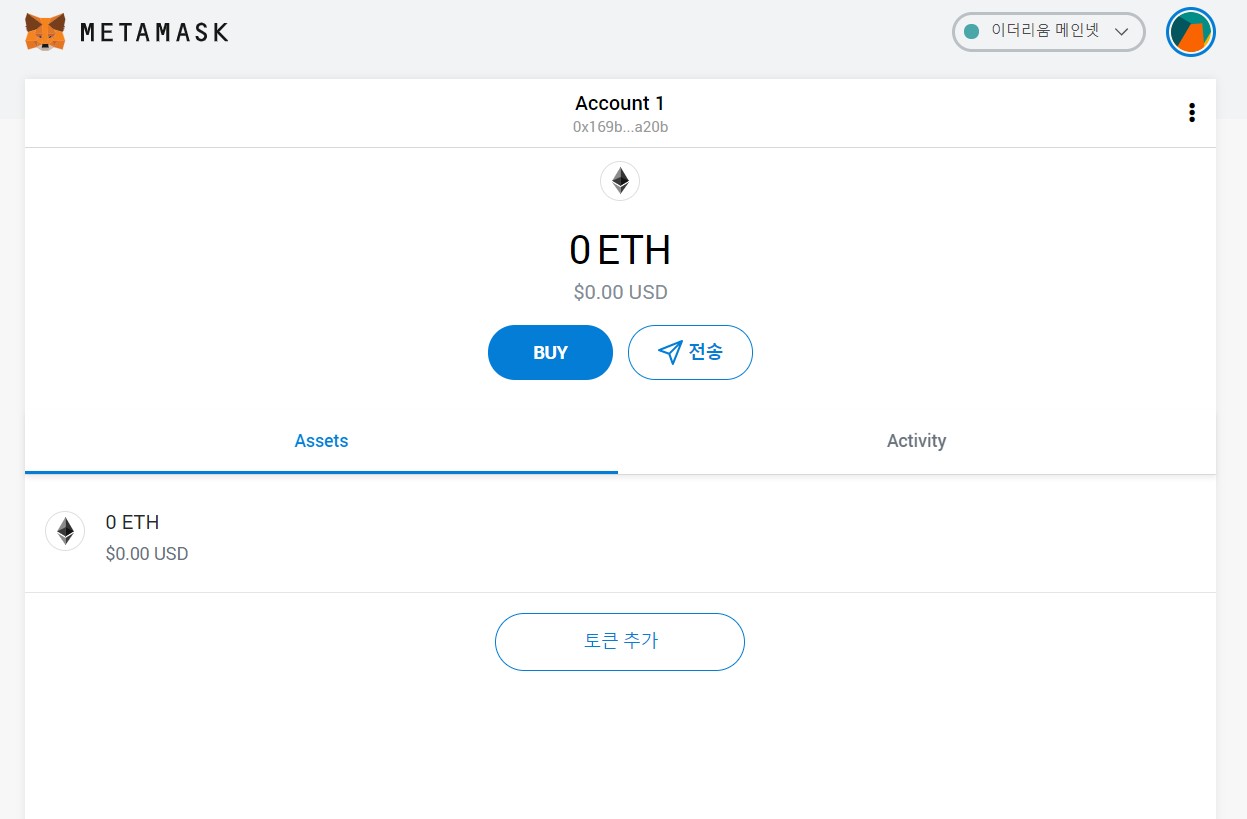Click the Ethereum icon above the balance
1247x819 pixels.
pos(620,181)
